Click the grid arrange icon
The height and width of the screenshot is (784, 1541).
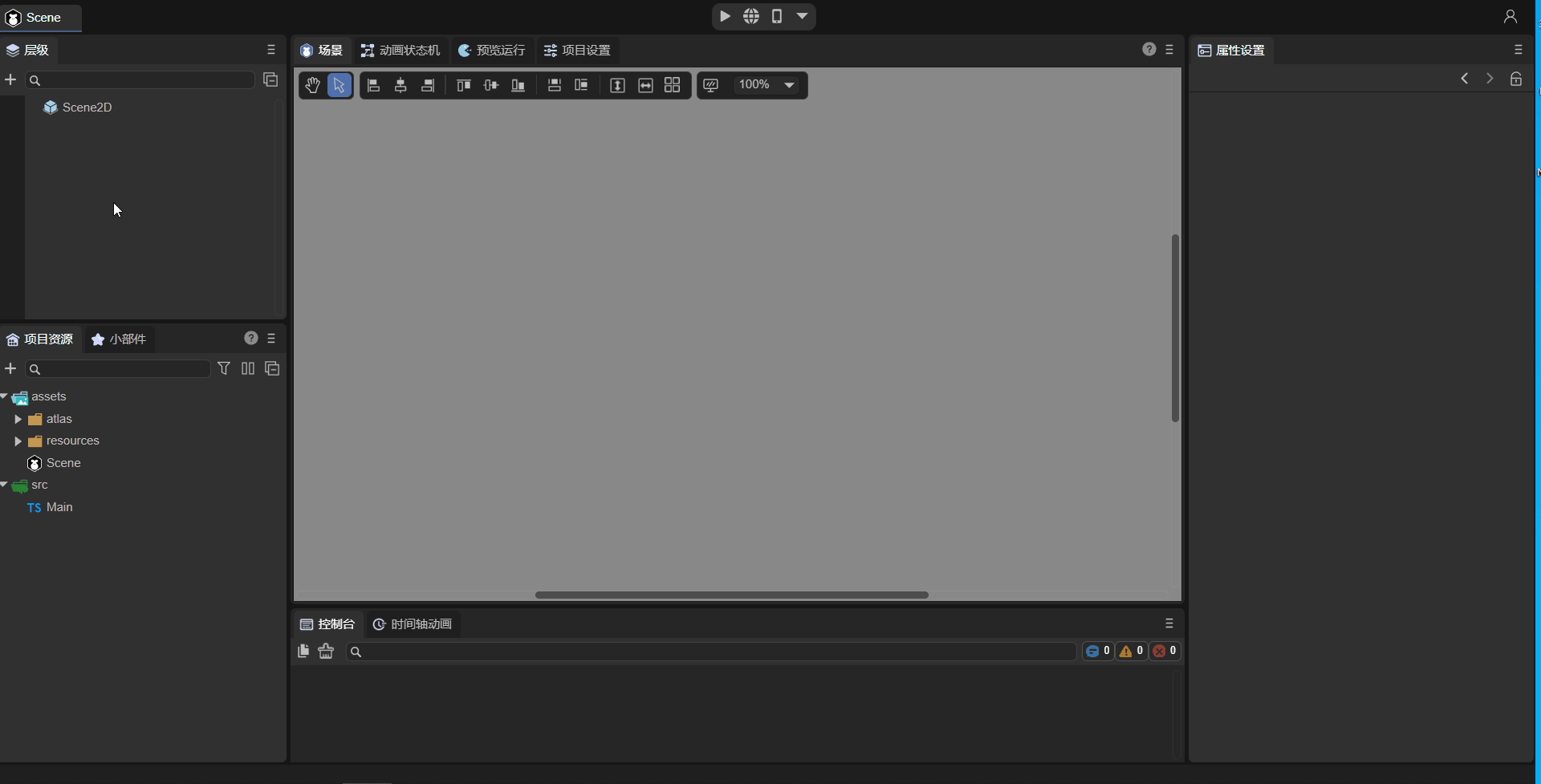click(x=673, y=85)
